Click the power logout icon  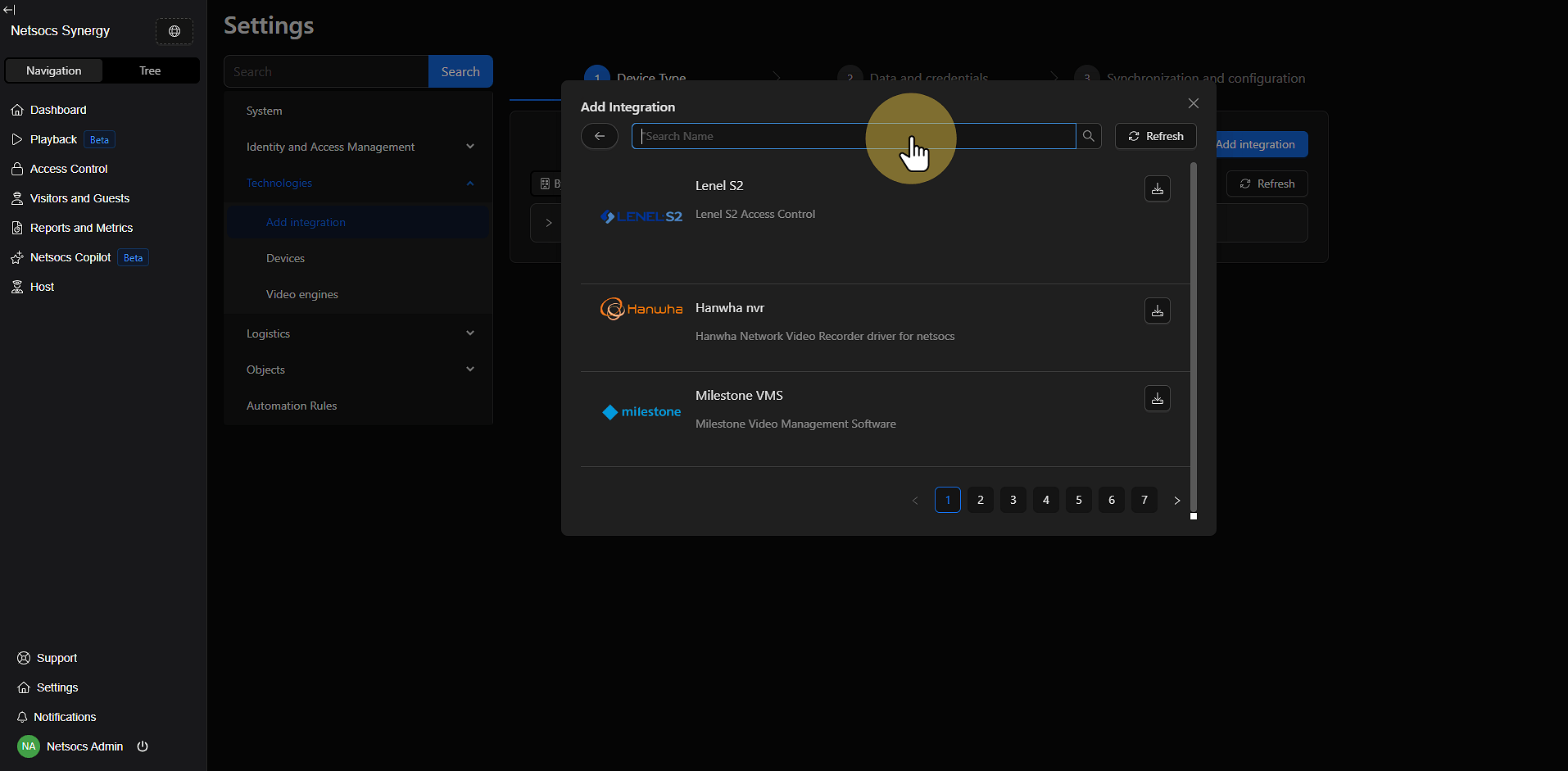143,746
